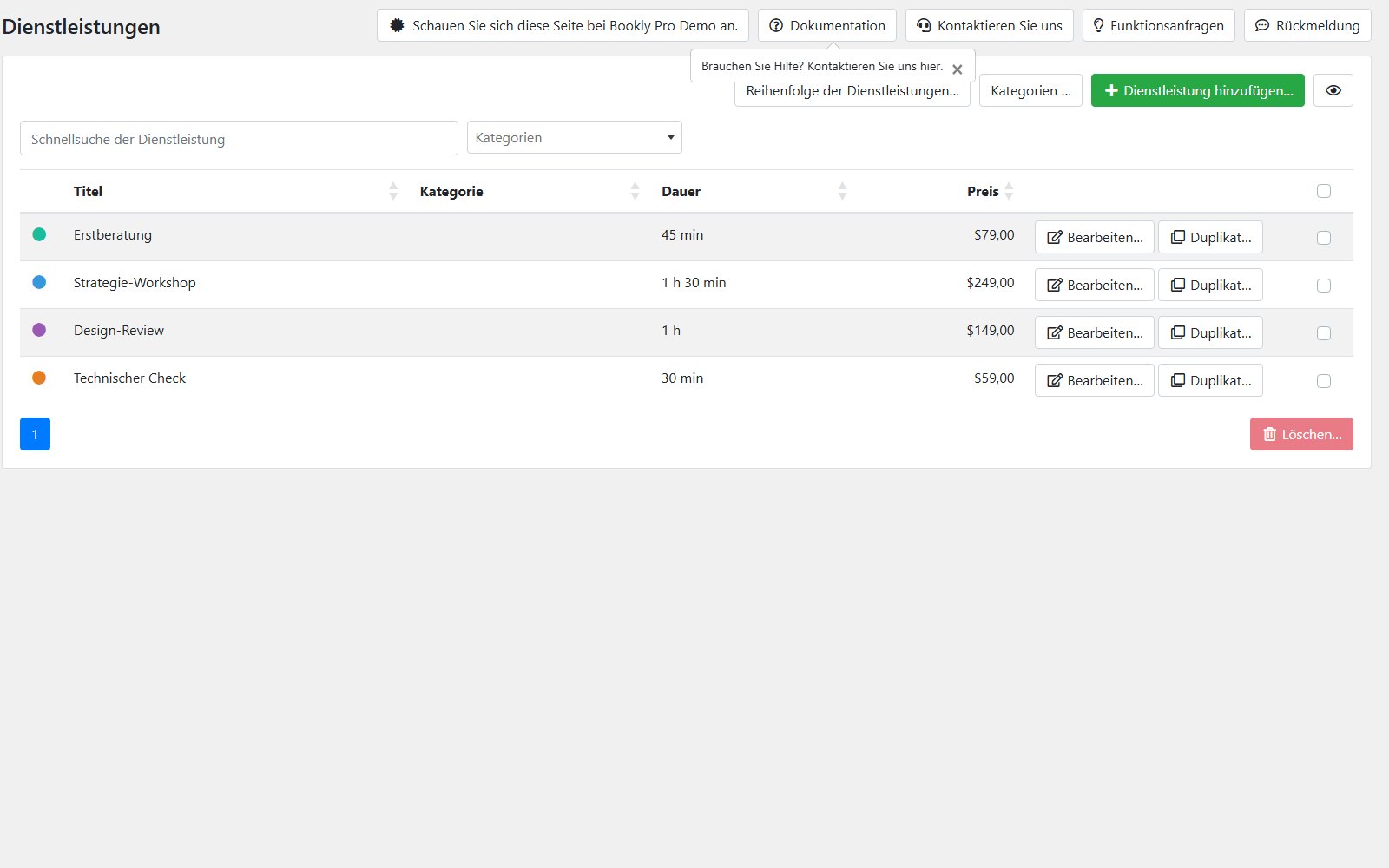Check the Technischer Check row checkbox

point(1324,381)
